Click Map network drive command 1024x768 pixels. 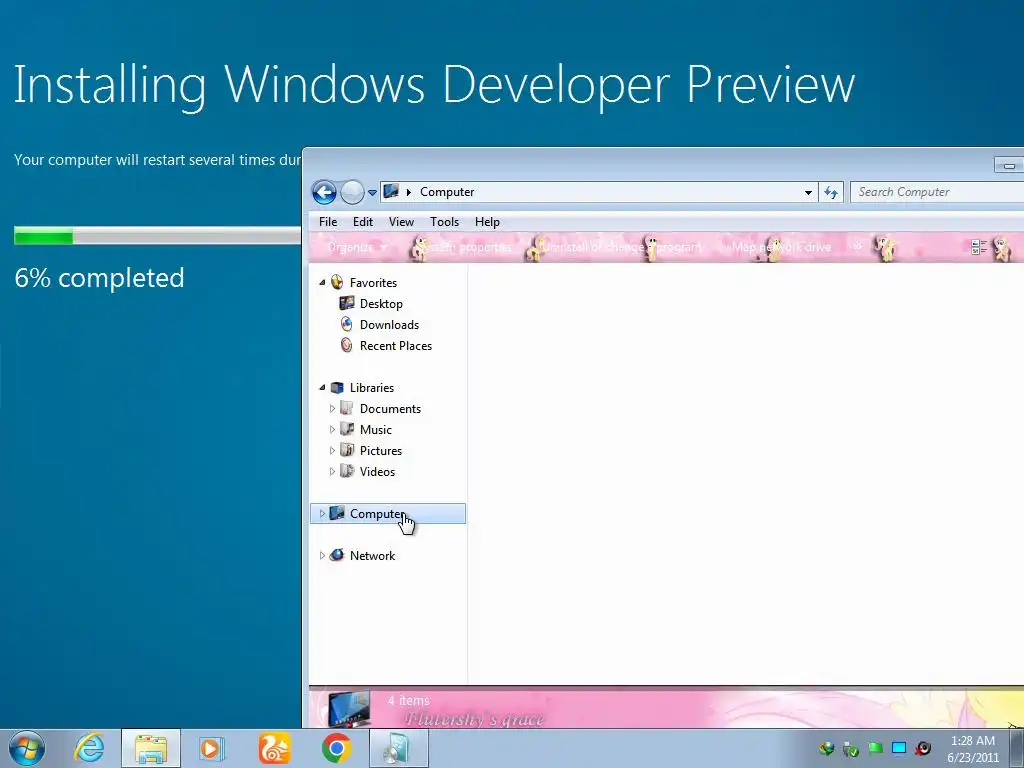tap(781, 247)
